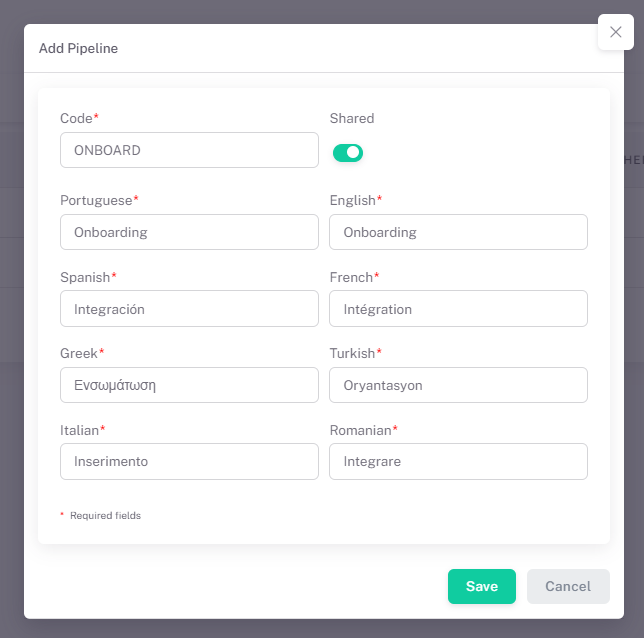The image size is (644, 638).
Task: Click the French field containing Intégration
Action: tap(458, 309)
